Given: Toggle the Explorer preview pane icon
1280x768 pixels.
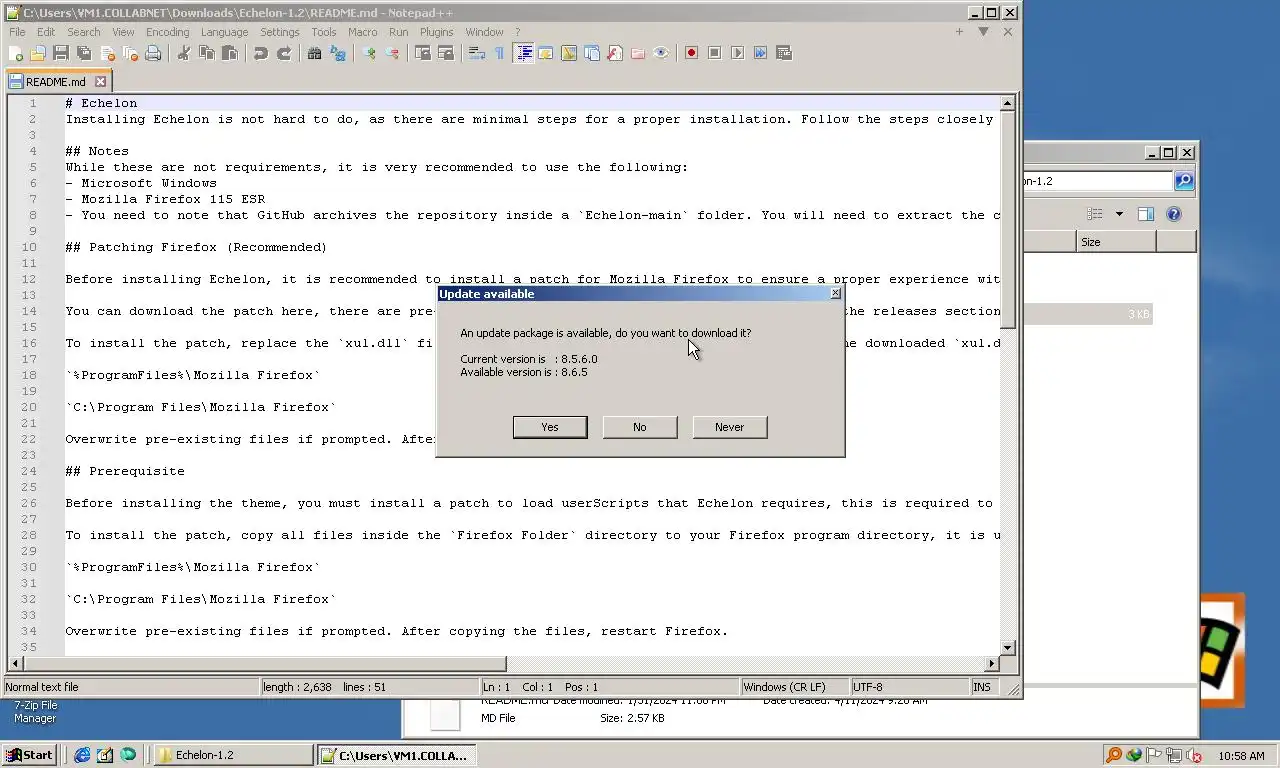Looking at the screenshot, I should point(1146,214).
